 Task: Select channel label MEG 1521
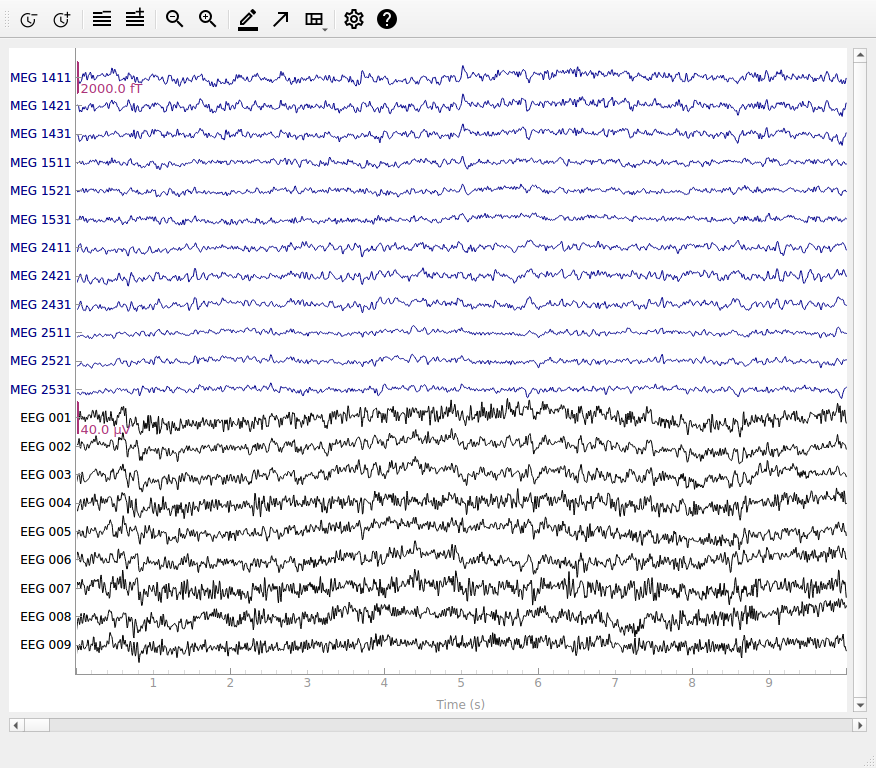41,191
